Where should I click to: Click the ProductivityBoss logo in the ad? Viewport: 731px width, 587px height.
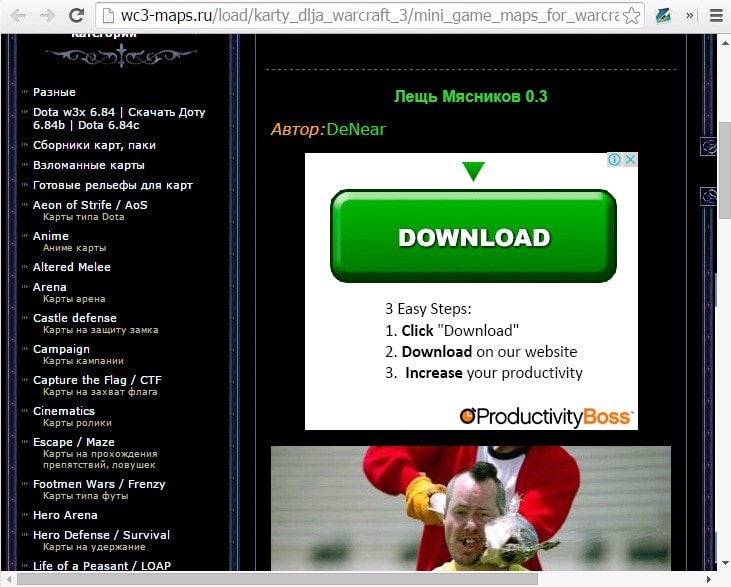pos(546,416)
